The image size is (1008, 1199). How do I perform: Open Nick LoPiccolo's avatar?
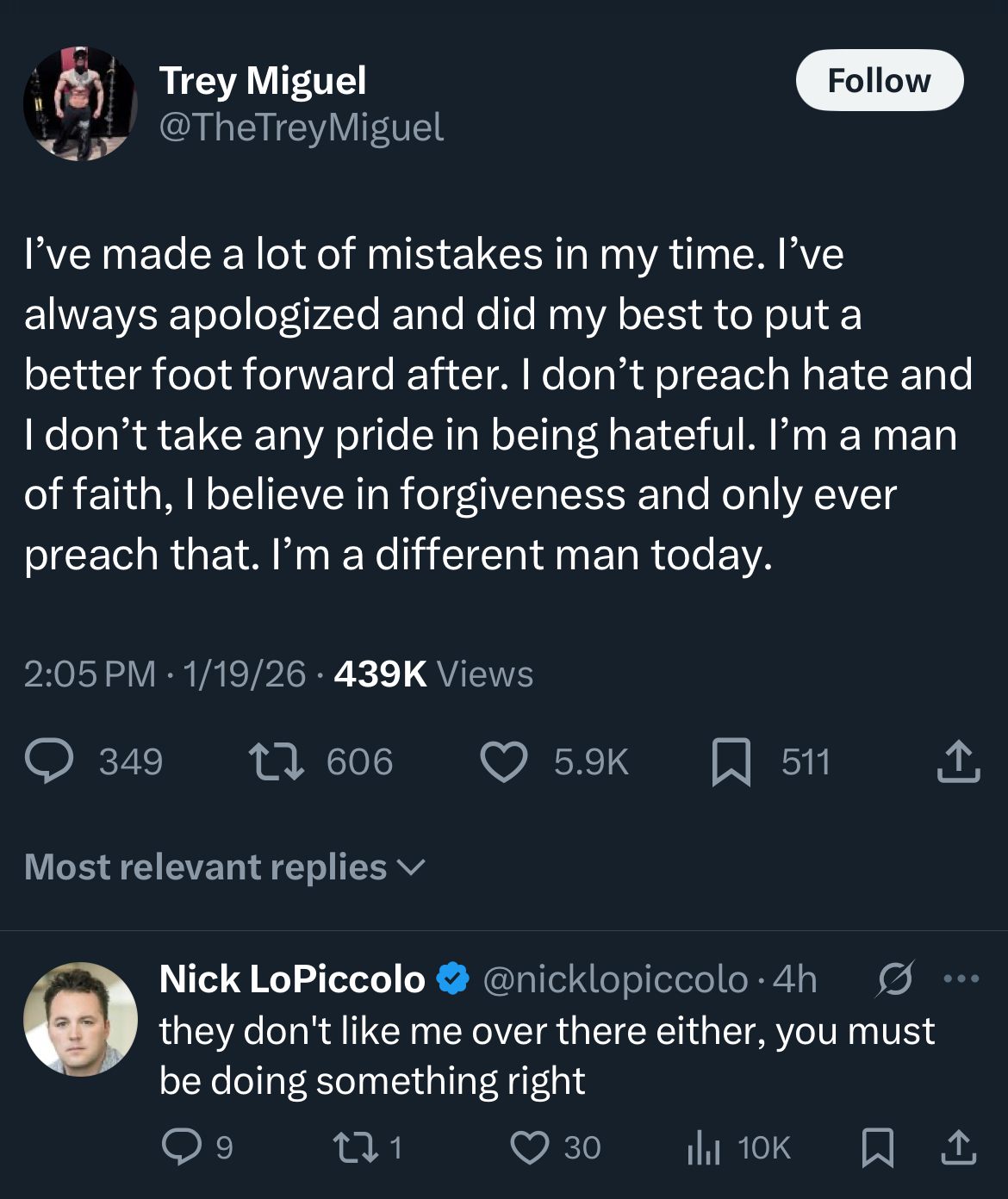pyautogui.click(x=80, y=1019)
